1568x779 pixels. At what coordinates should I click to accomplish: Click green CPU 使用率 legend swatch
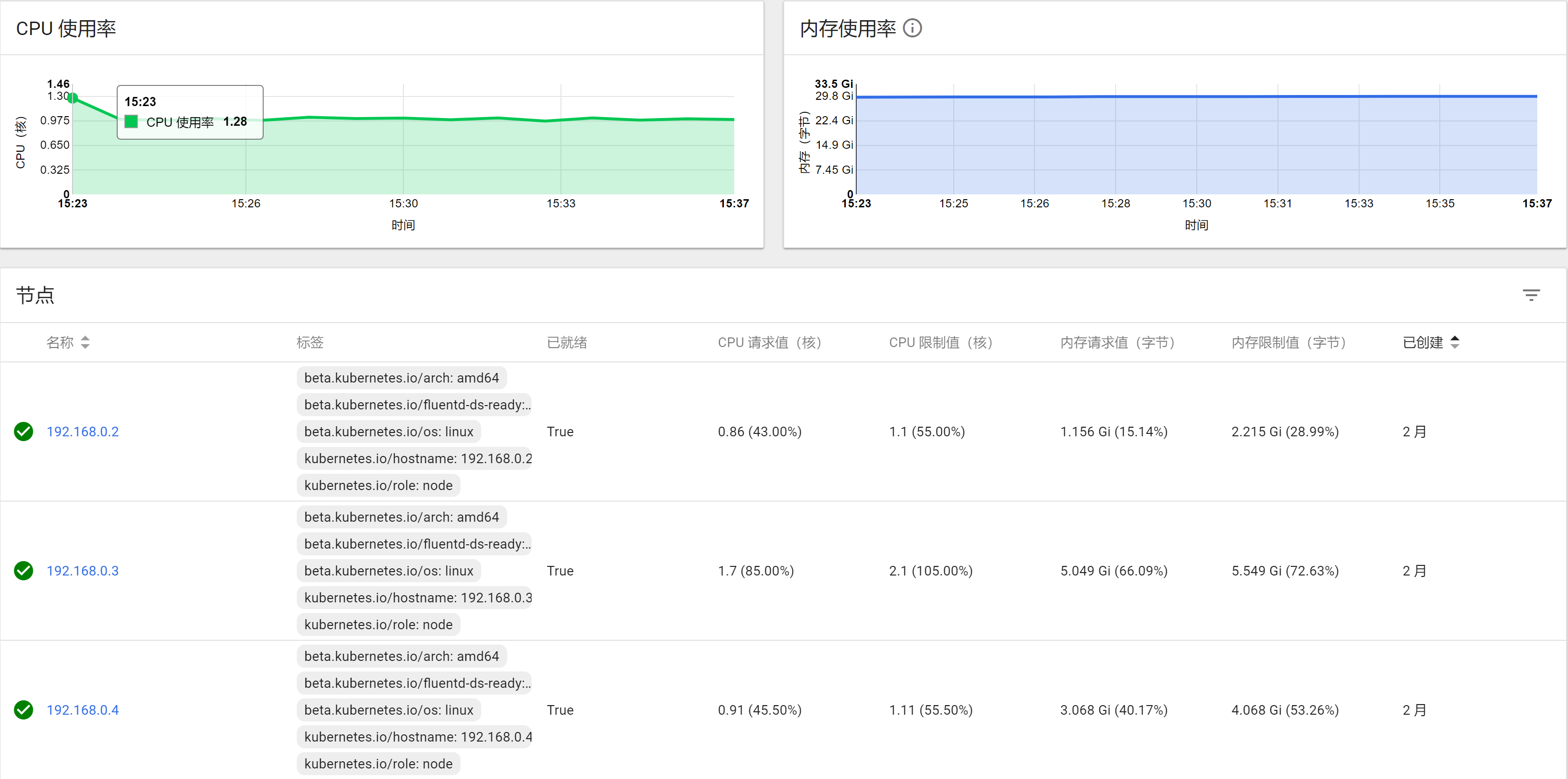[x=131, y=121]
